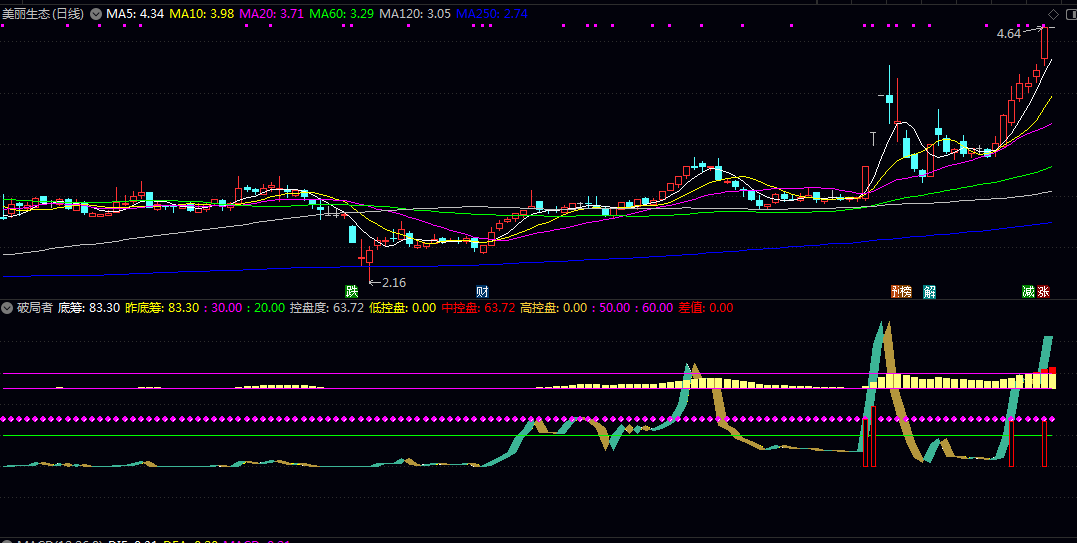
Task: Expand the 破局者 indicator dropdown arrow
Action: (x=8, y=307)
